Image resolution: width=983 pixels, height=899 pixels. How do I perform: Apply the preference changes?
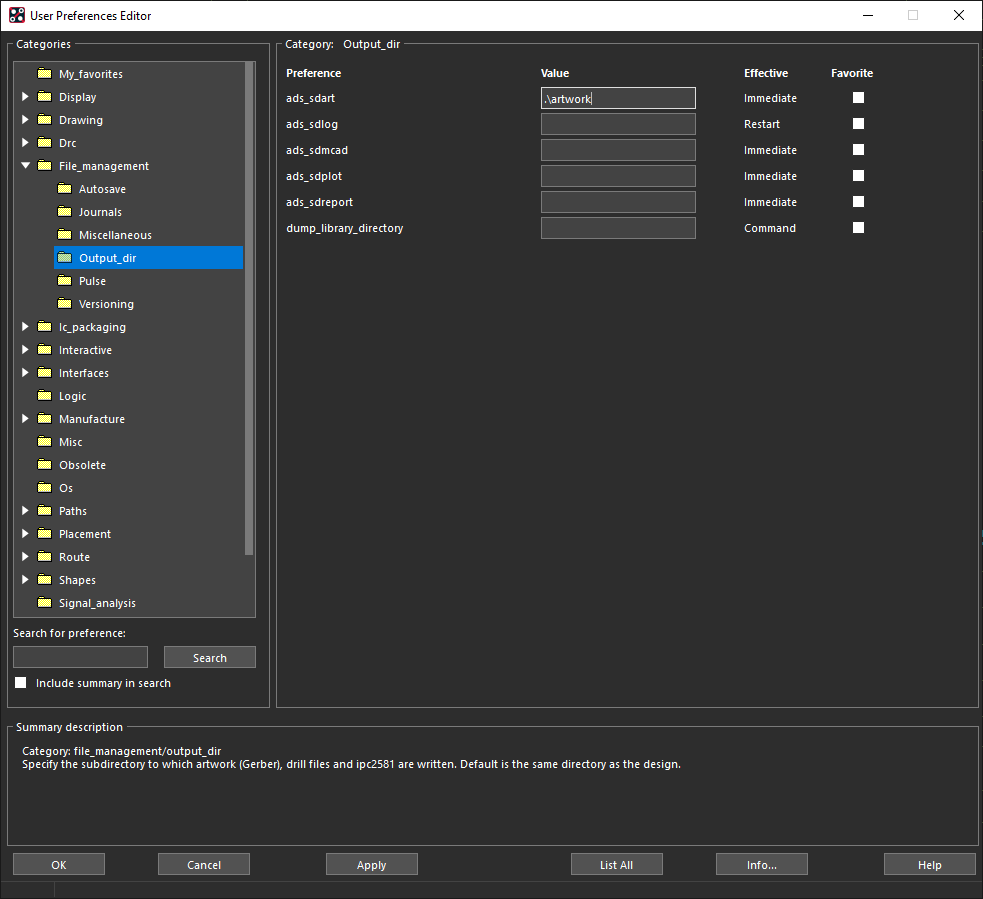pyautogui.click(x=372, y=865)
